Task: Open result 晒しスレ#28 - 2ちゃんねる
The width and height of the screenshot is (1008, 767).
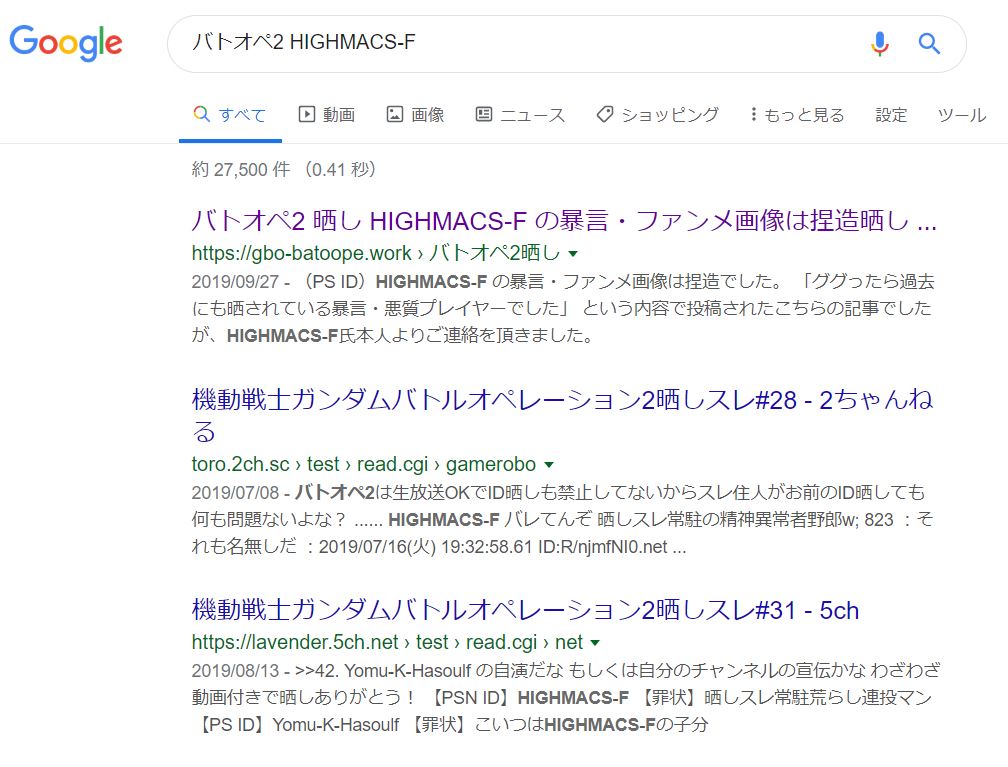Action: (x=562, y=415)
